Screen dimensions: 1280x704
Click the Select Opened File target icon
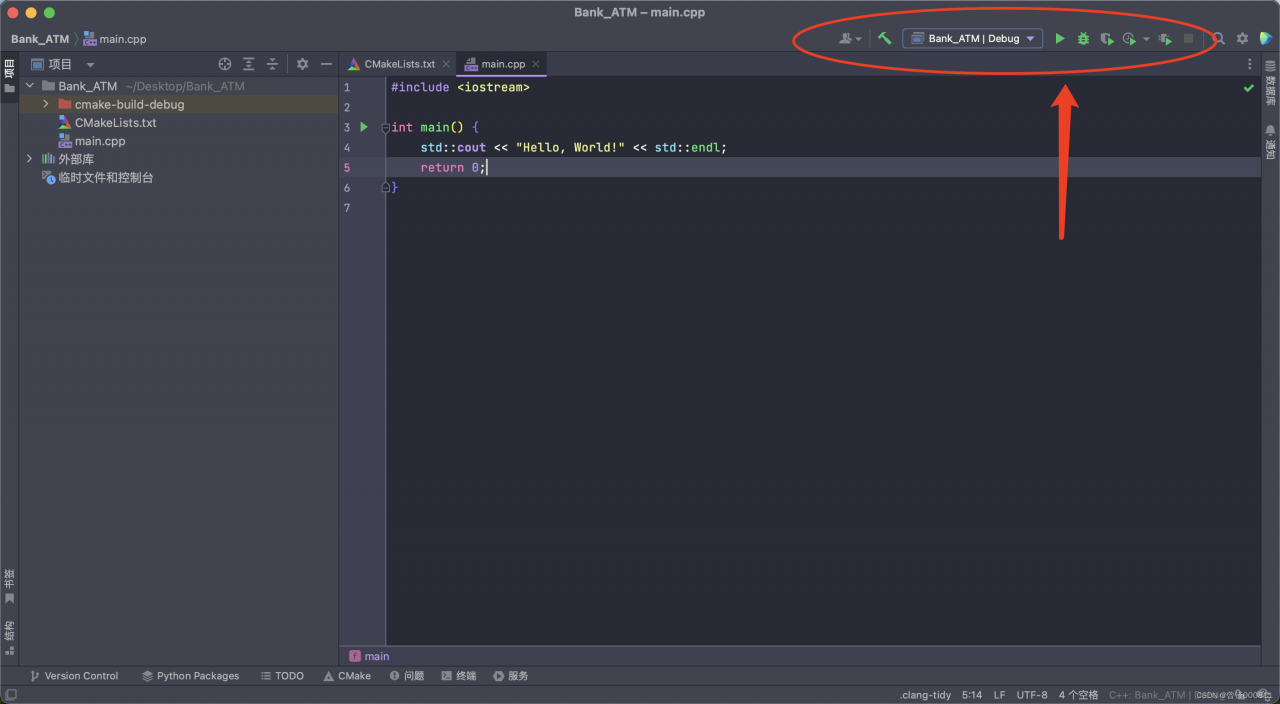point(225,64)
